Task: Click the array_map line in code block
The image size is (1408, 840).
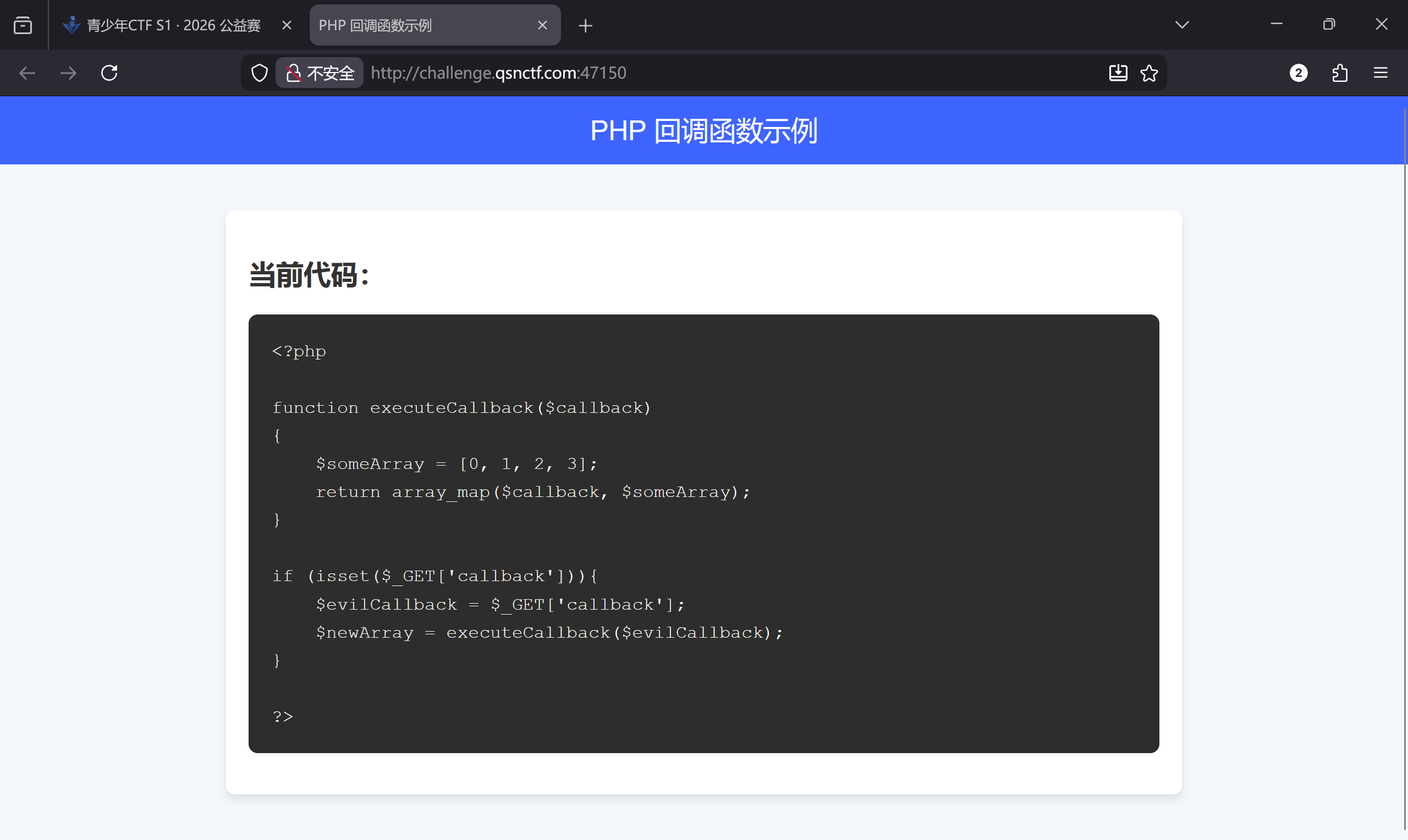Action: click(x=532, y=492)
